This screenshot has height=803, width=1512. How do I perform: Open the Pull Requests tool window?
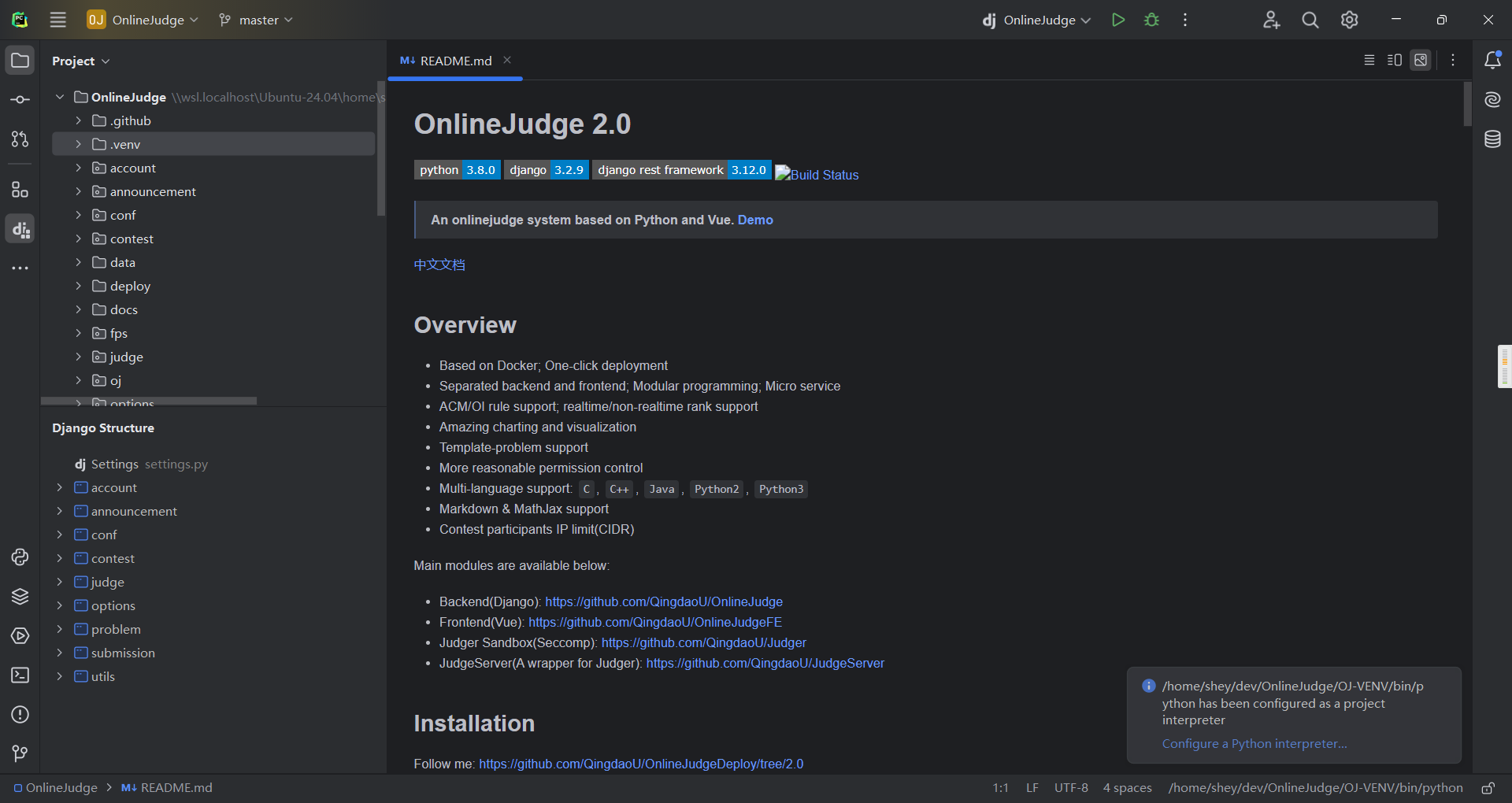[x=20, y=139]
